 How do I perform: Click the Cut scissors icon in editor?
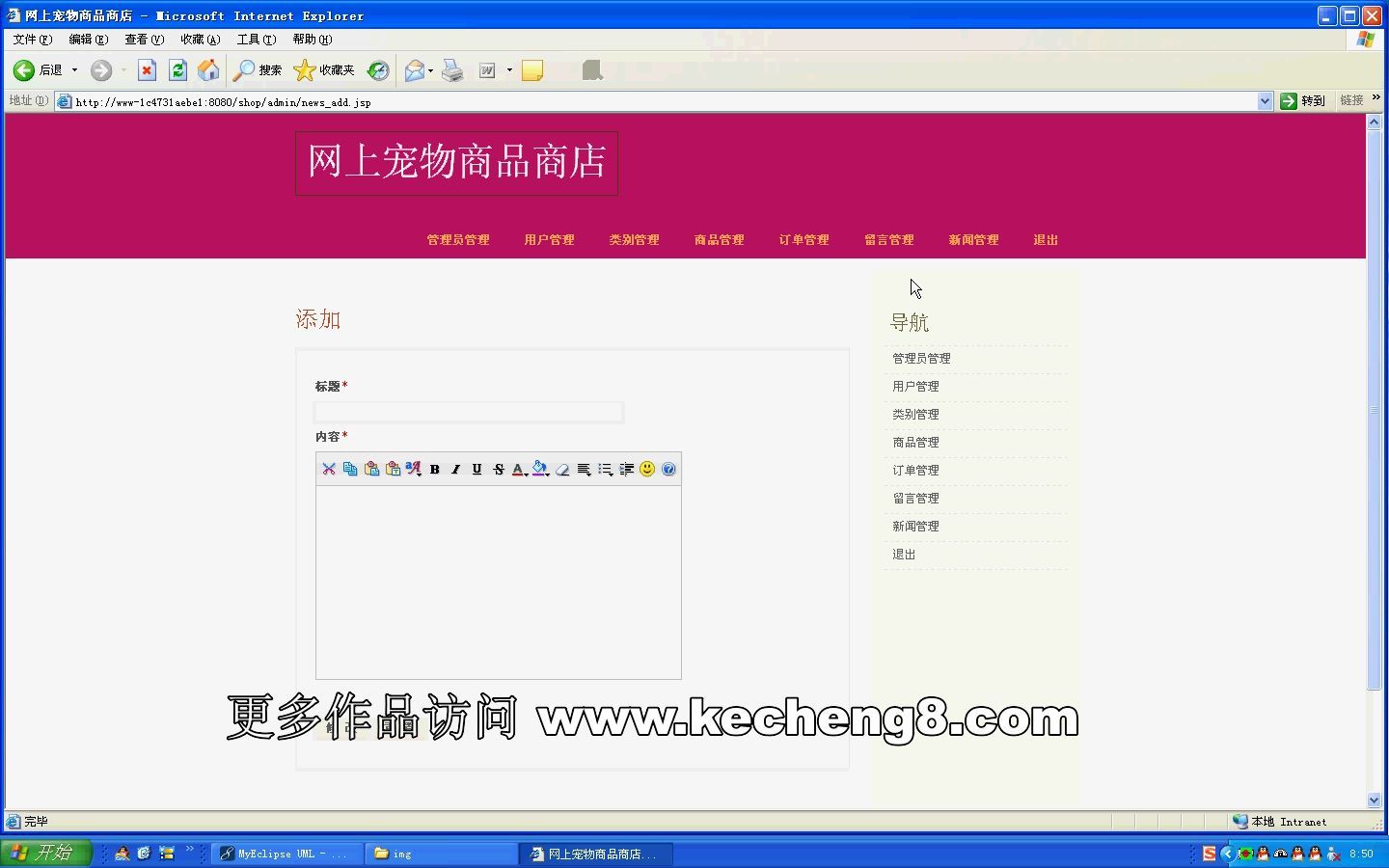pyautogui.click(x=329, y=469)
